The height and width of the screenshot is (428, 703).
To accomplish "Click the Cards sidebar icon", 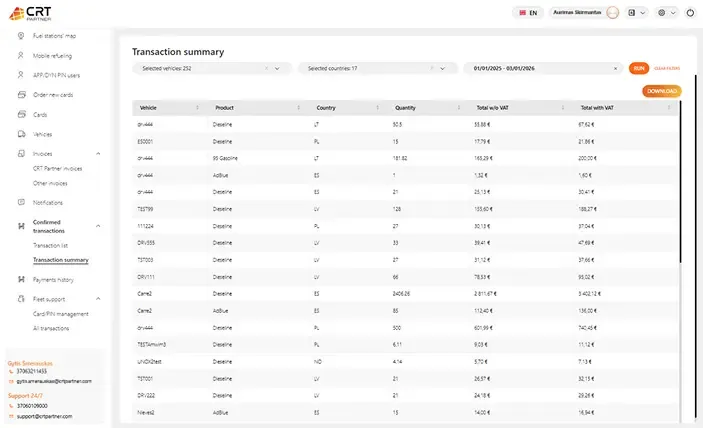I will (x=20, y=114).
